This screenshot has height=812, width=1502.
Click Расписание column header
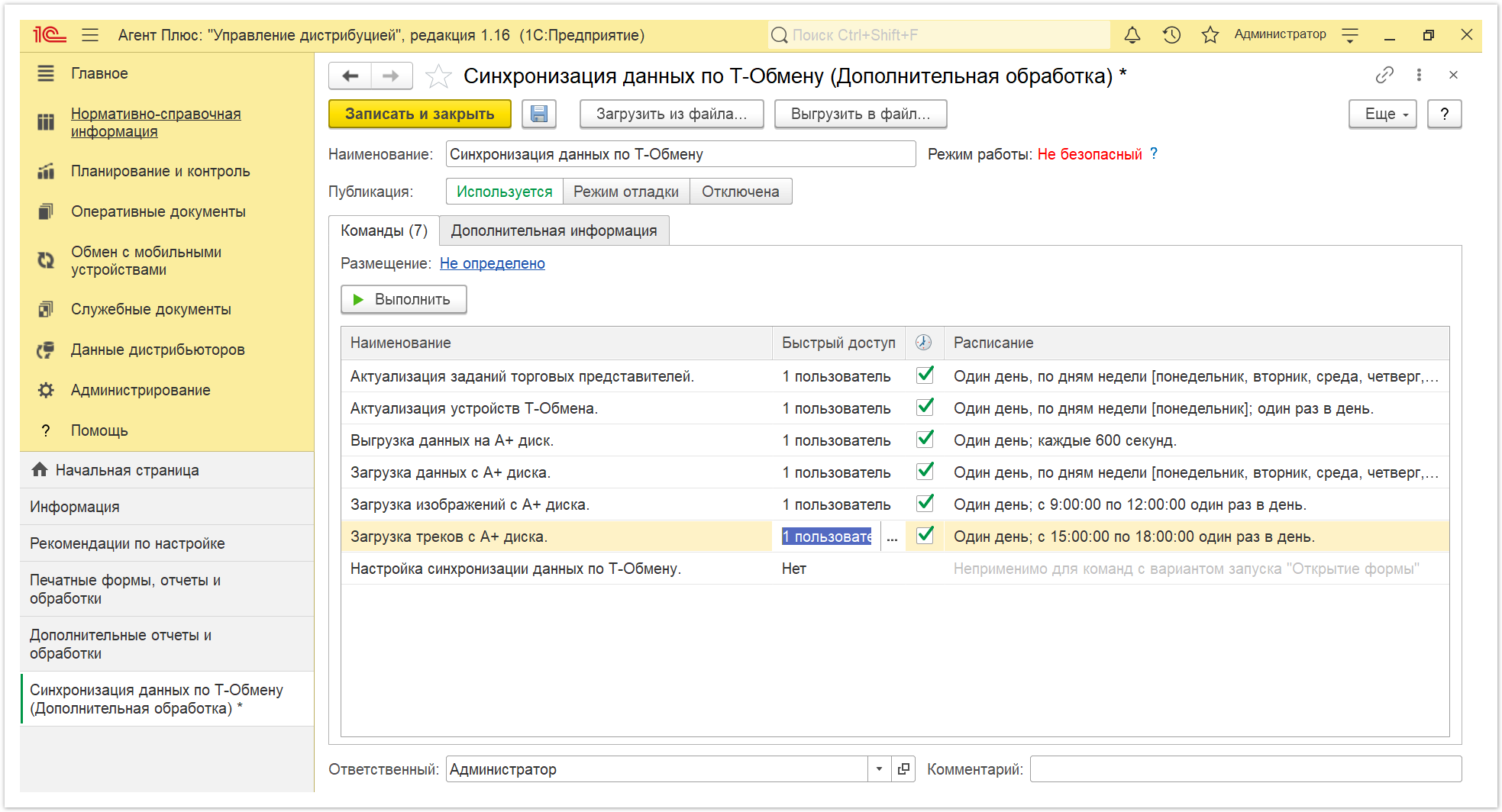coord(1197,343)
